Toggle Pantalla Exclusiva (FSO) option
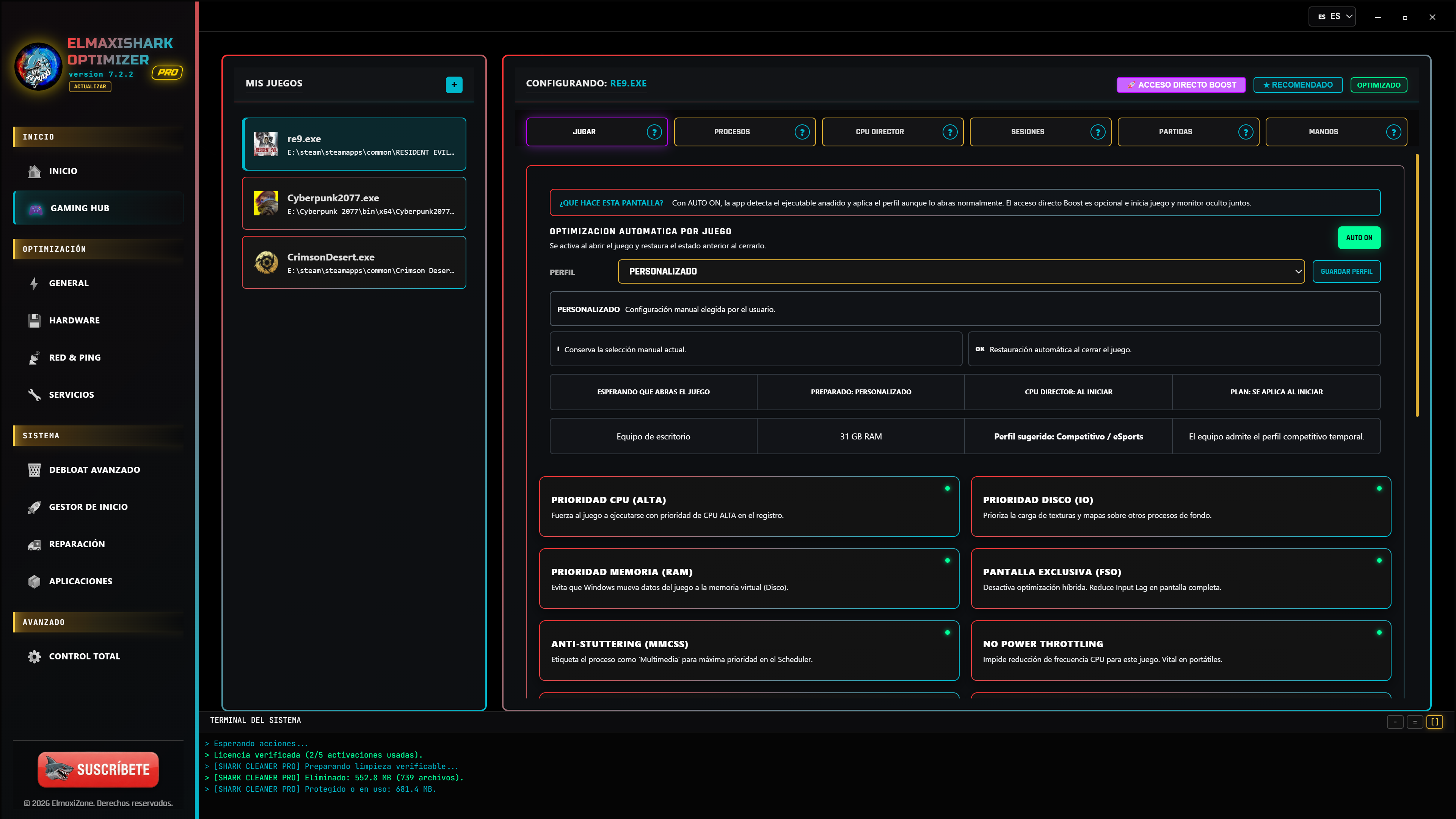Image resolution: width=1456 pixels, height=819 pixels. point(1181,578)
